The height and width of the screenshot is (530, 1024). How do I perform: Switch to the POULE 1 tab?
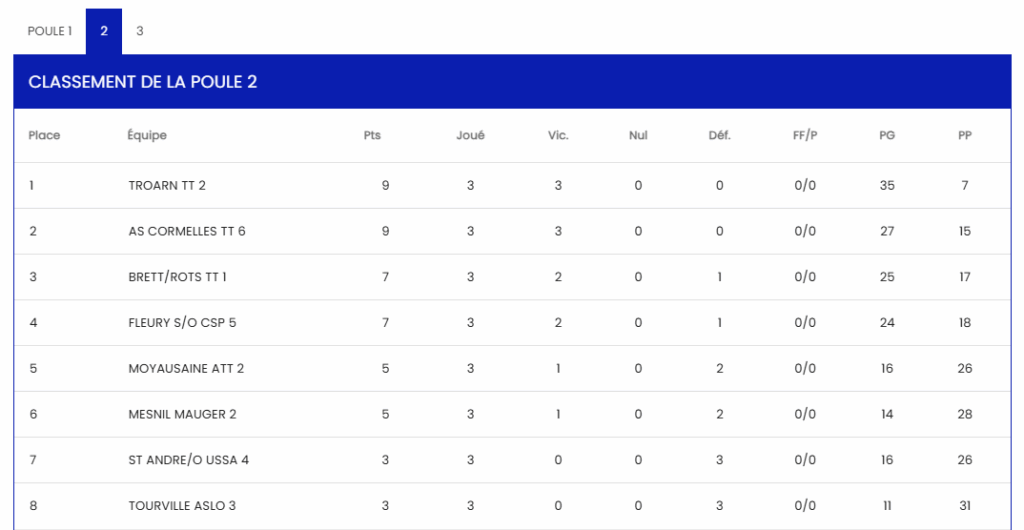pyautogui.click(x=50, y=31)
